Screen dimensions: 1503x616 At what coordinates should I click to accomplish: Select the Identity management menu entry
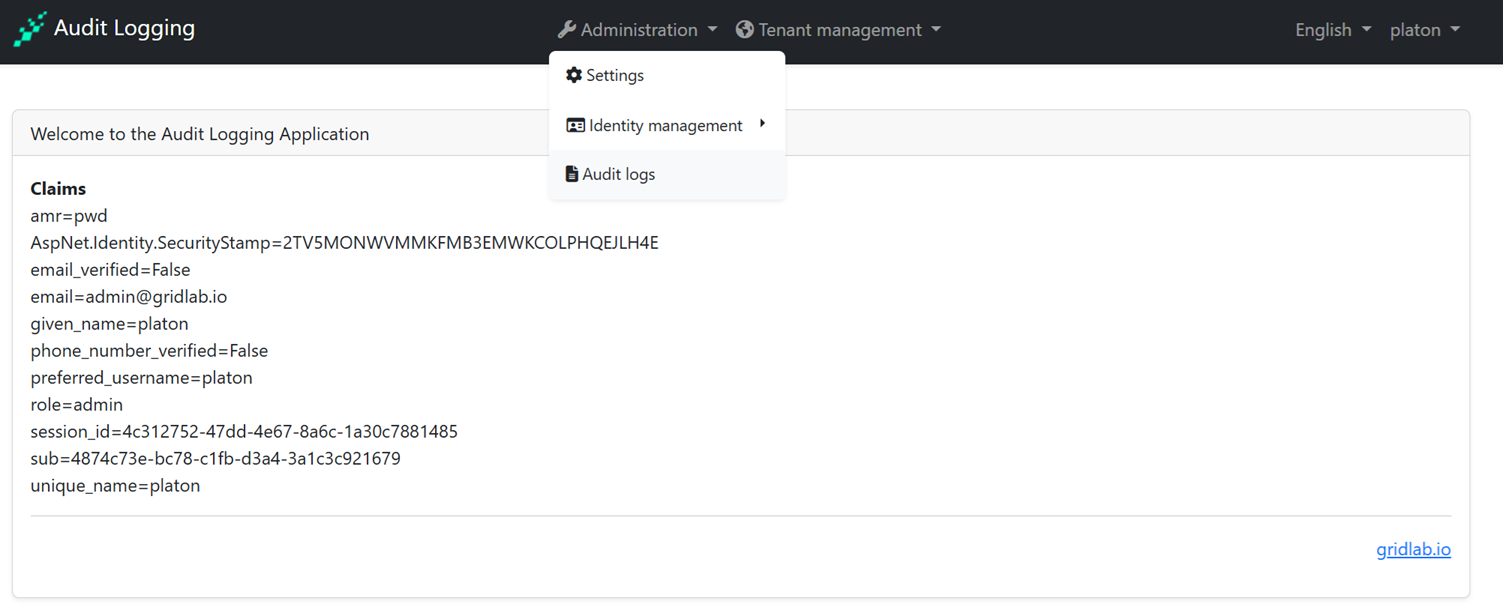pyautogui.click(x=665, y=125)
